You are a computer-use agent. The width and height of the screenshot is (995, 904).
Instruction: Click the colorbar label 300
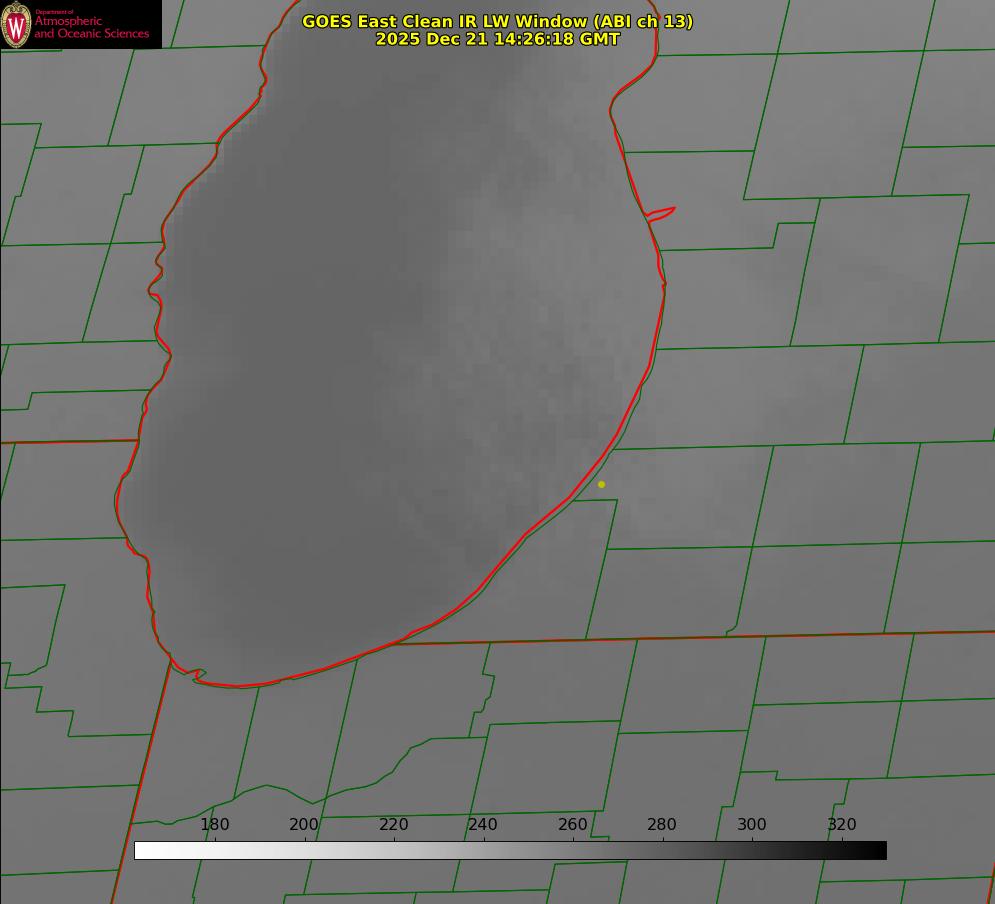(x=752, y=824)
